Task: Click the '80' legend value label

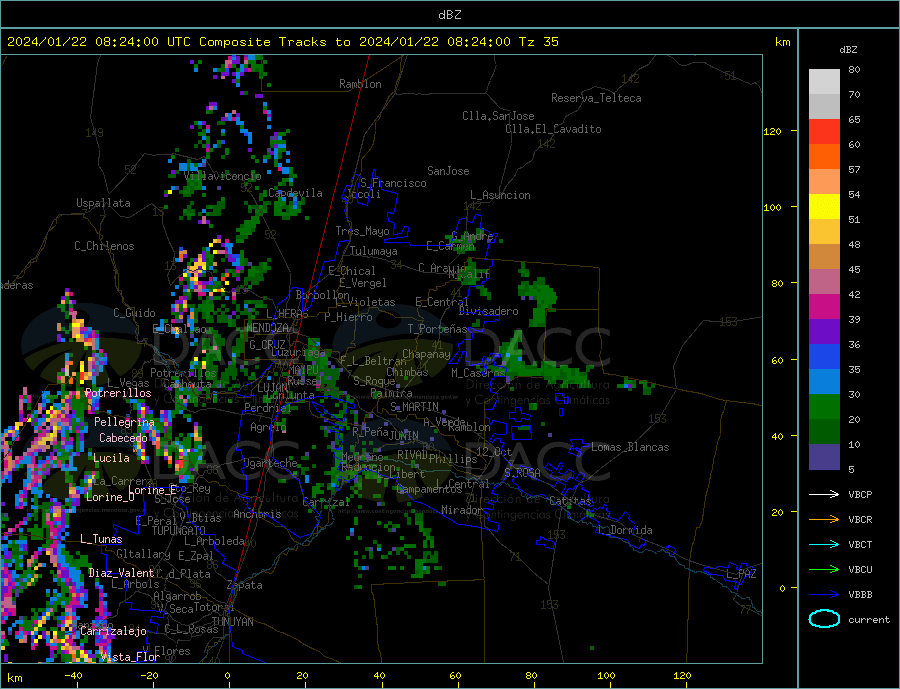Action: [x=854, y=70]
